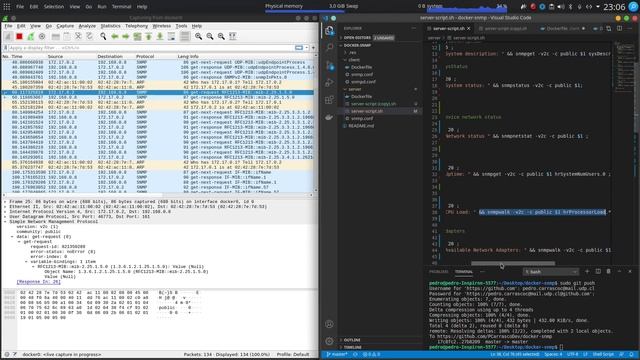Zoom out Wireshark packet text
Image resolution: width=640 pixels, height=360 pixels.
[x=210, y=36]
